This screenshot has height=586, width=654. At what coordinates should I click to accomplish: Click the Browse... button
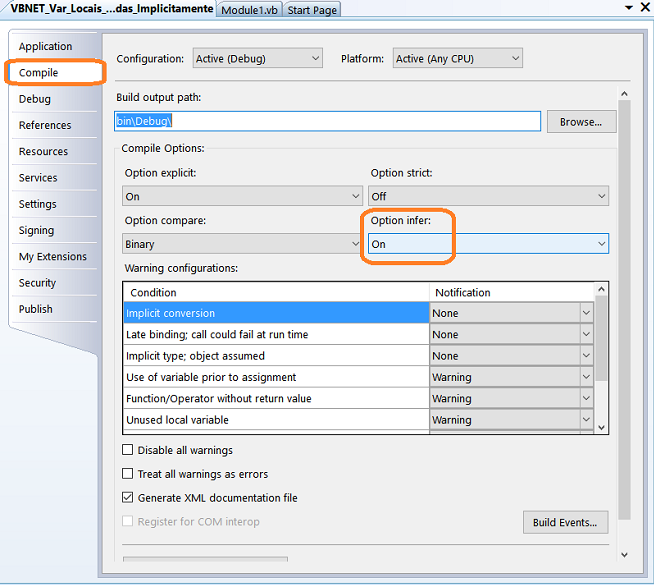581,122
